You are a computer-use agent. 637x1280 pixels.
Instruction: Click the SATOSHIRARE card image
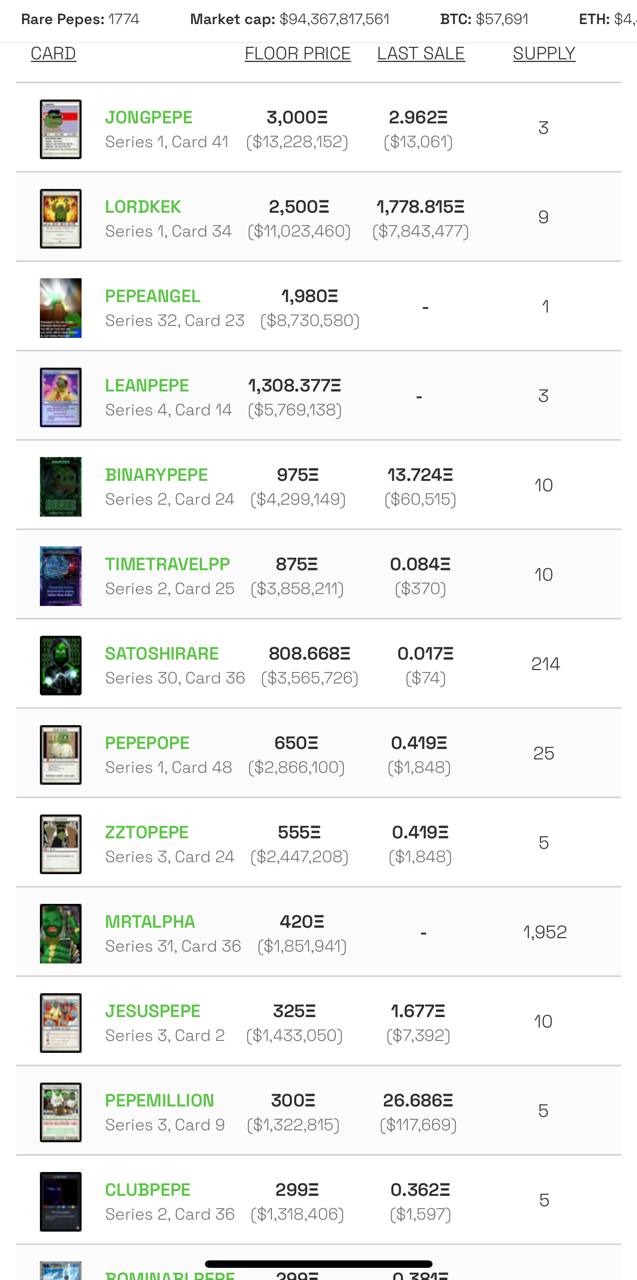pos(60,665)
